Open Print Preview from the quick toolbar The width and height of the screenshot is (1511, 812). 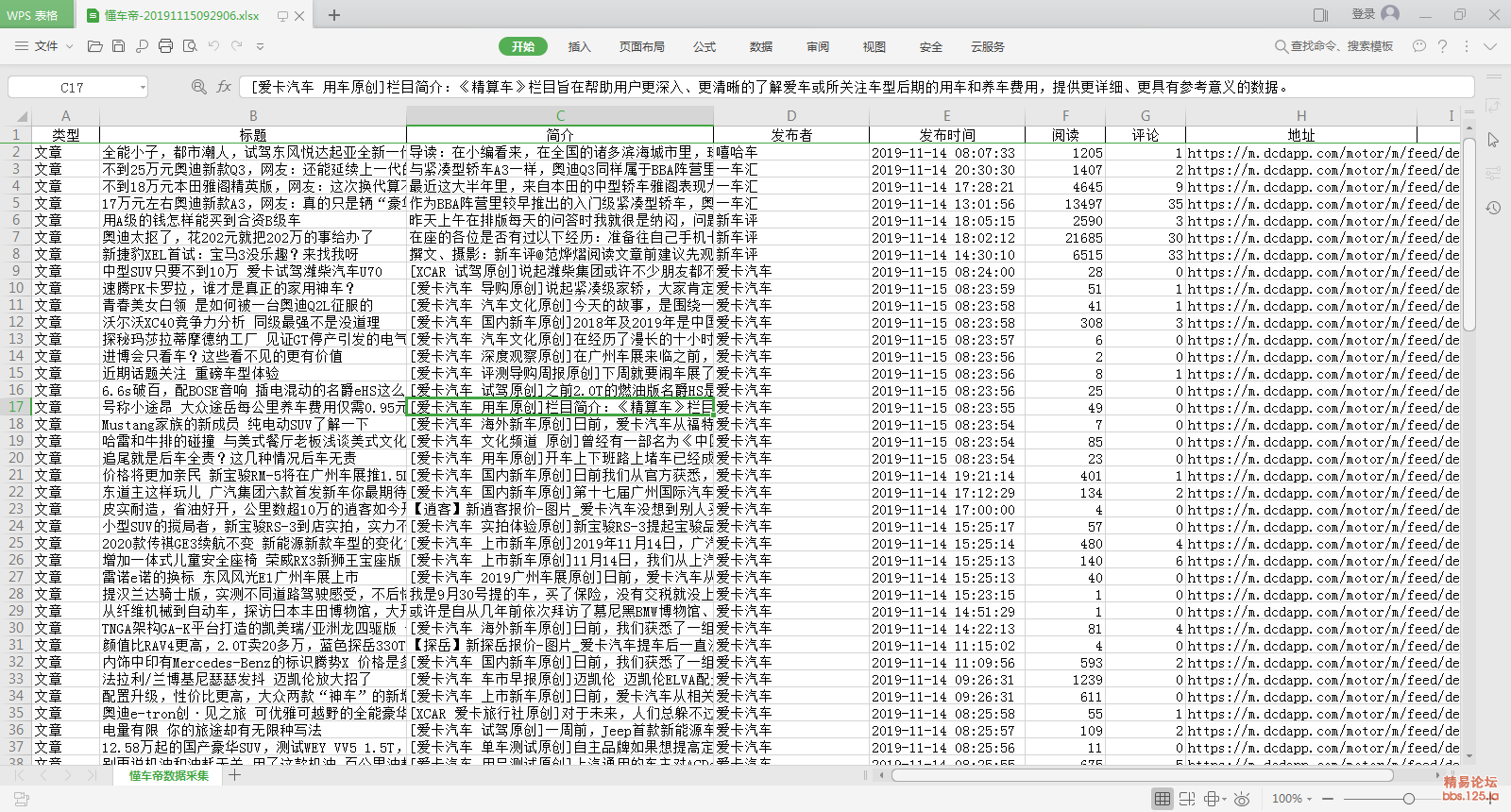click(x=189, y=46)
